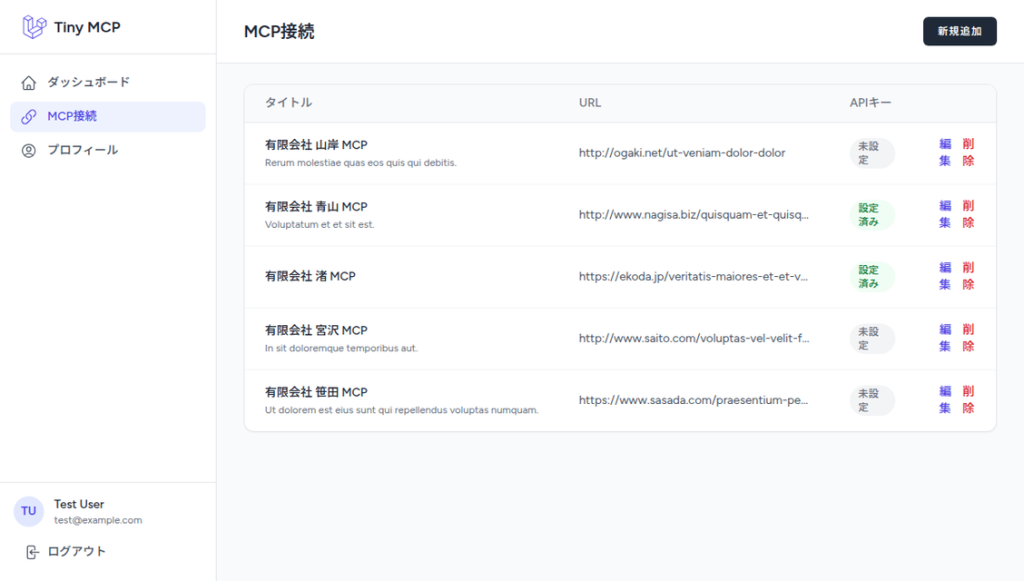Click the logout door icon
The image size is (1024, 581).
pos(32,552)
